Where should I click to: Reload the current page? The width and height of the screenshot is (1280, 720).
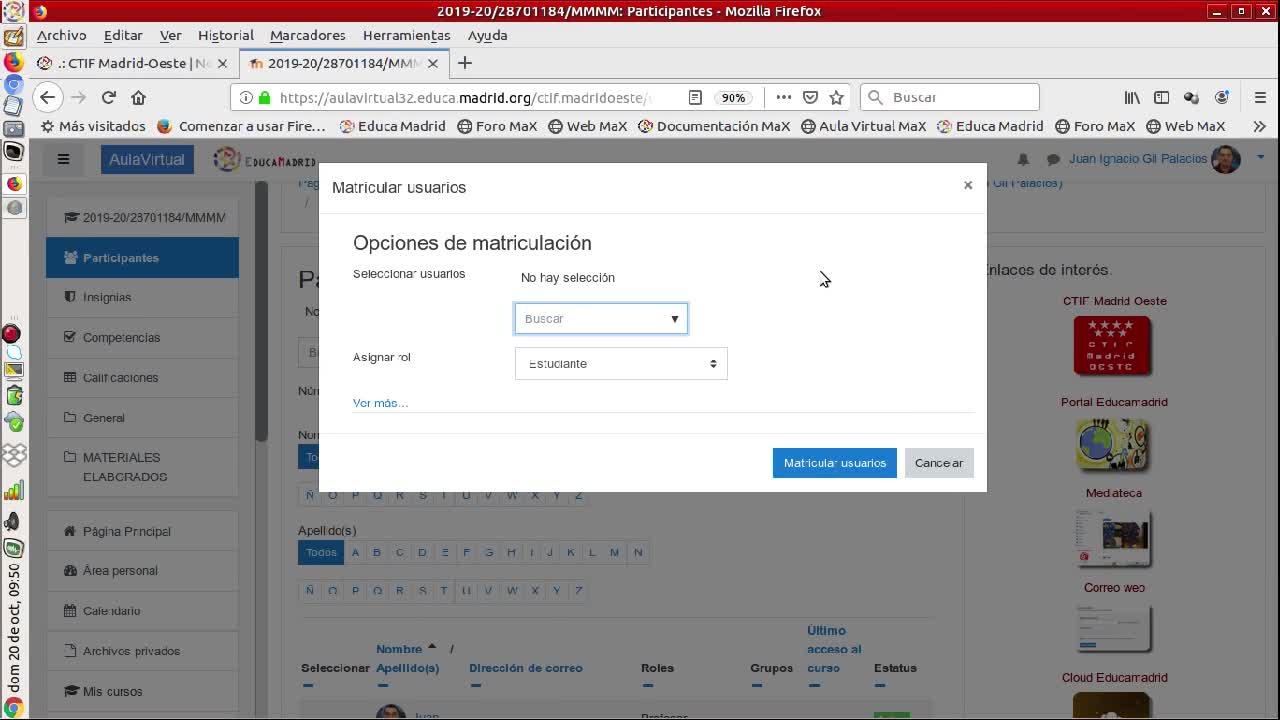click(x=109, y=97)
